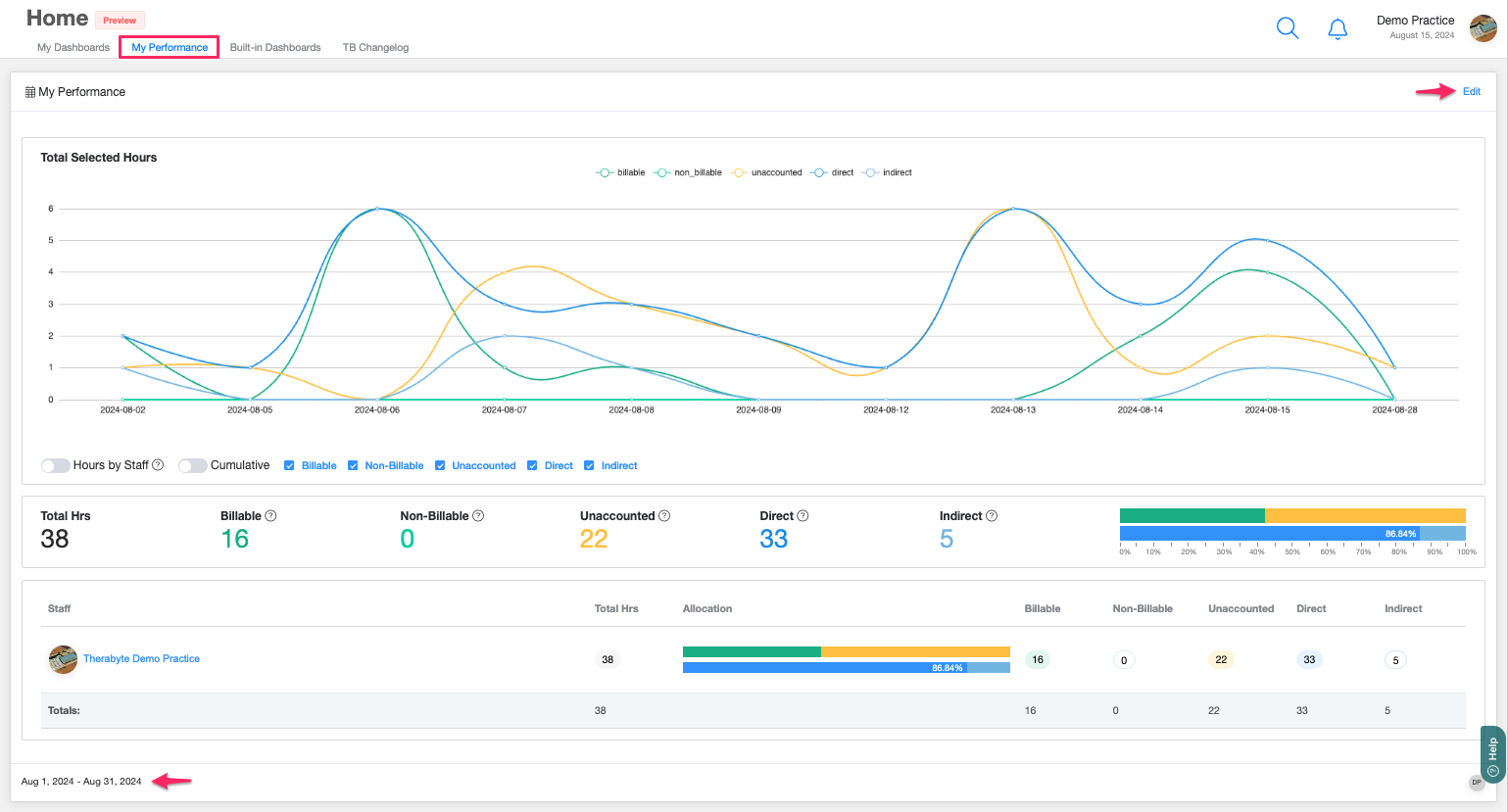1508x812 pixels.
Task: Click the info icon beside Indirect total
Action: tap(992, 516)
